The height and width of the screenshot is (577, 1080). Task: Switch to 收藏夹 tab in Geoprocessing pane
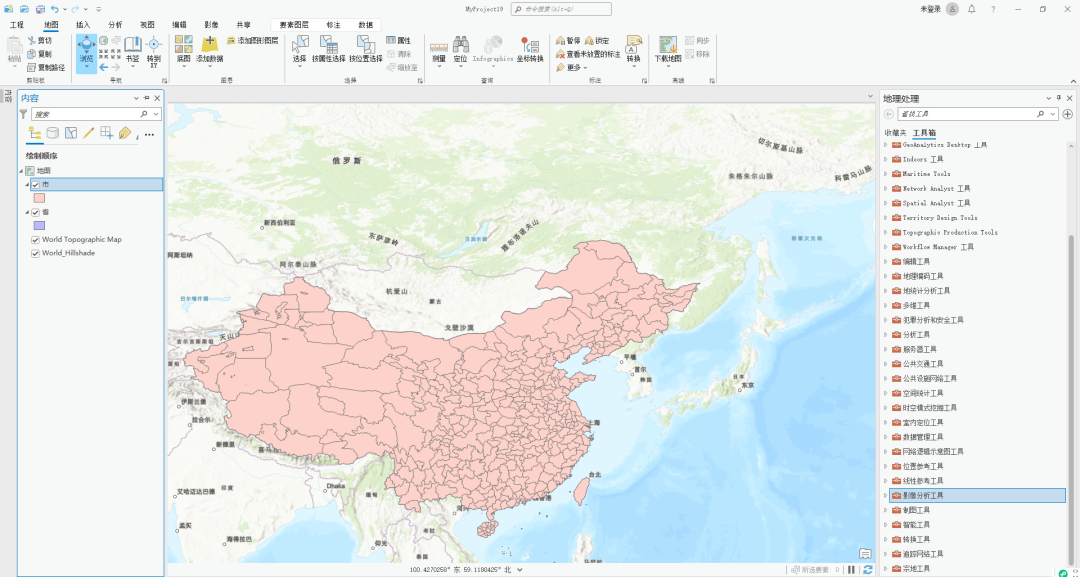click(x=895, y=132)
